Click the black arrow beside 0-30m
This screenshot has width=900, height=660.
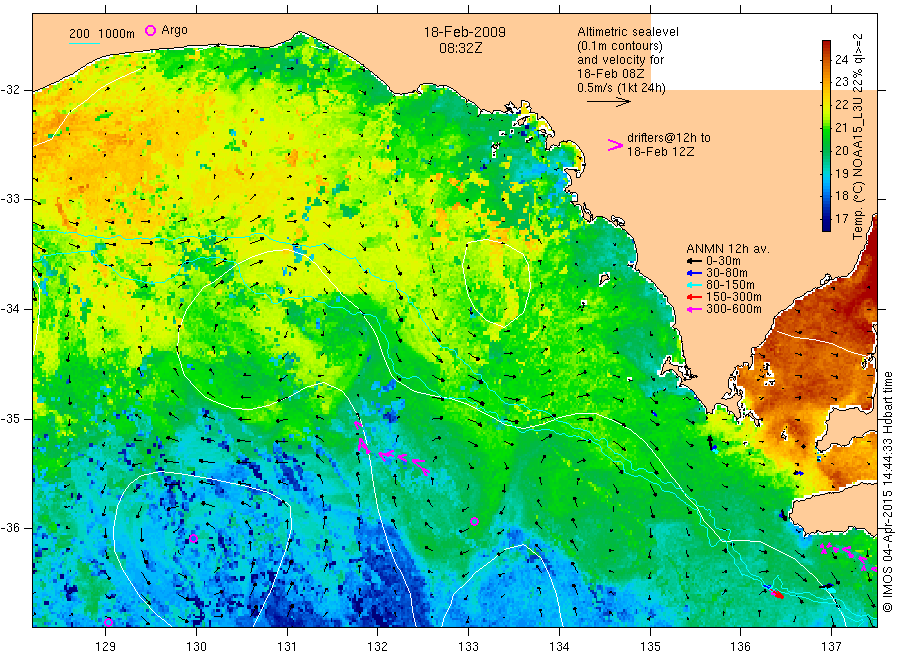694,261
